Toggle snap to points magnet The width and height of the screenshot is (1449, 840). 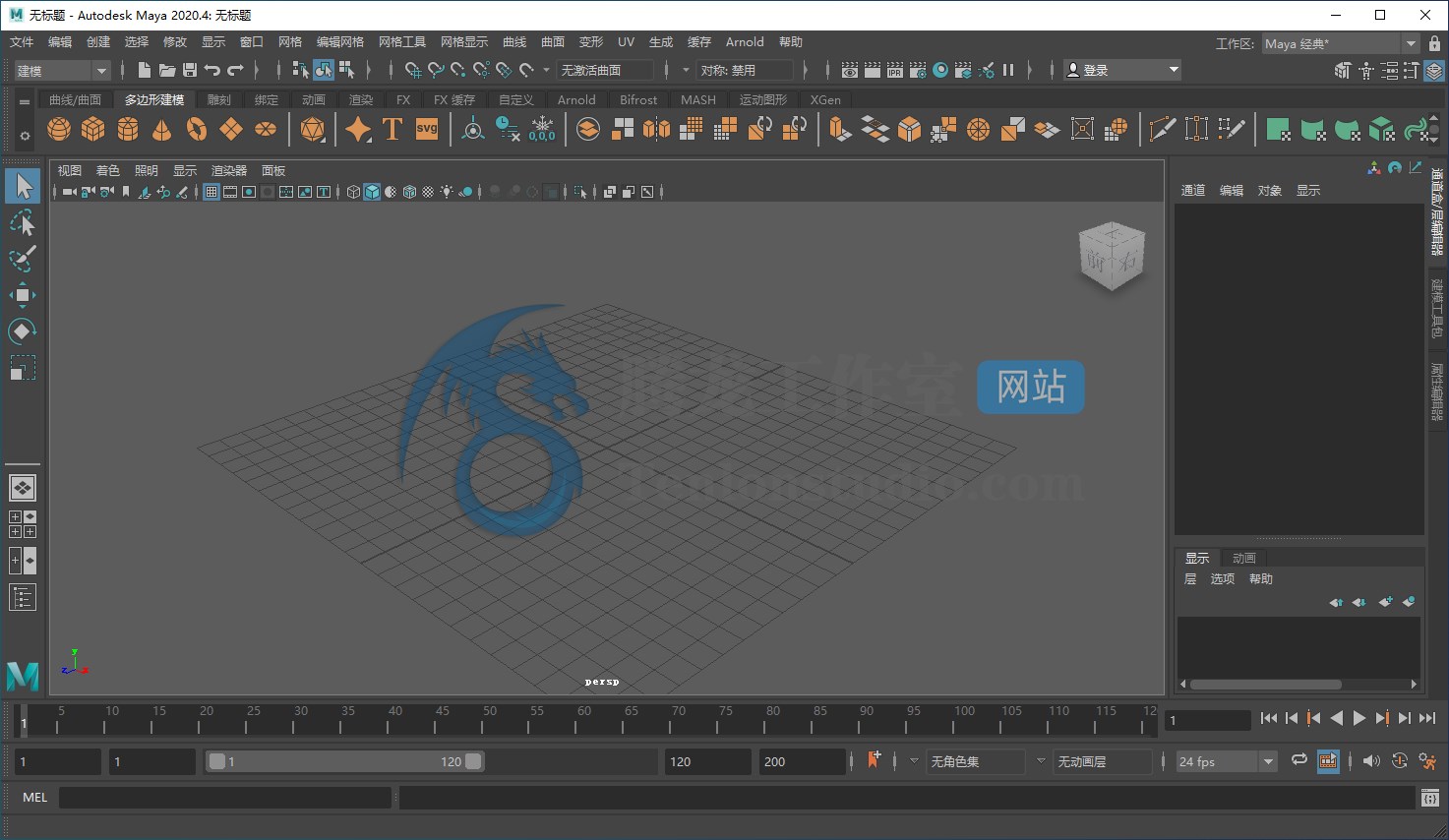point(458,70)
